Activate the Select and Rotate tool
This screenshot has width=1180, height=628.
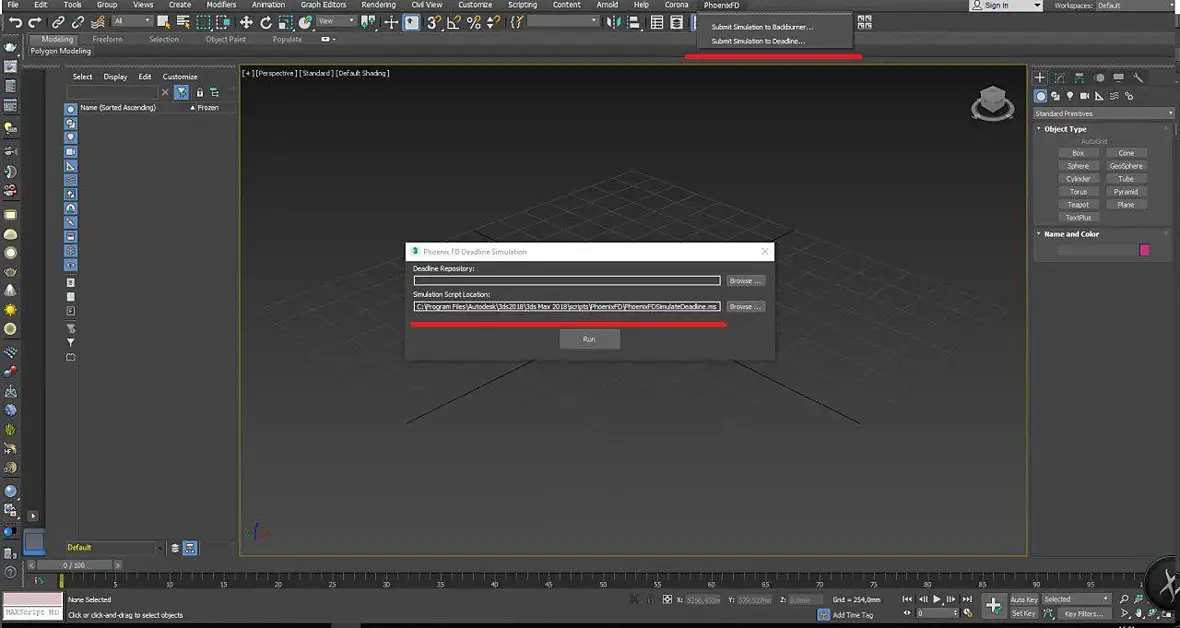pos(266,23)
